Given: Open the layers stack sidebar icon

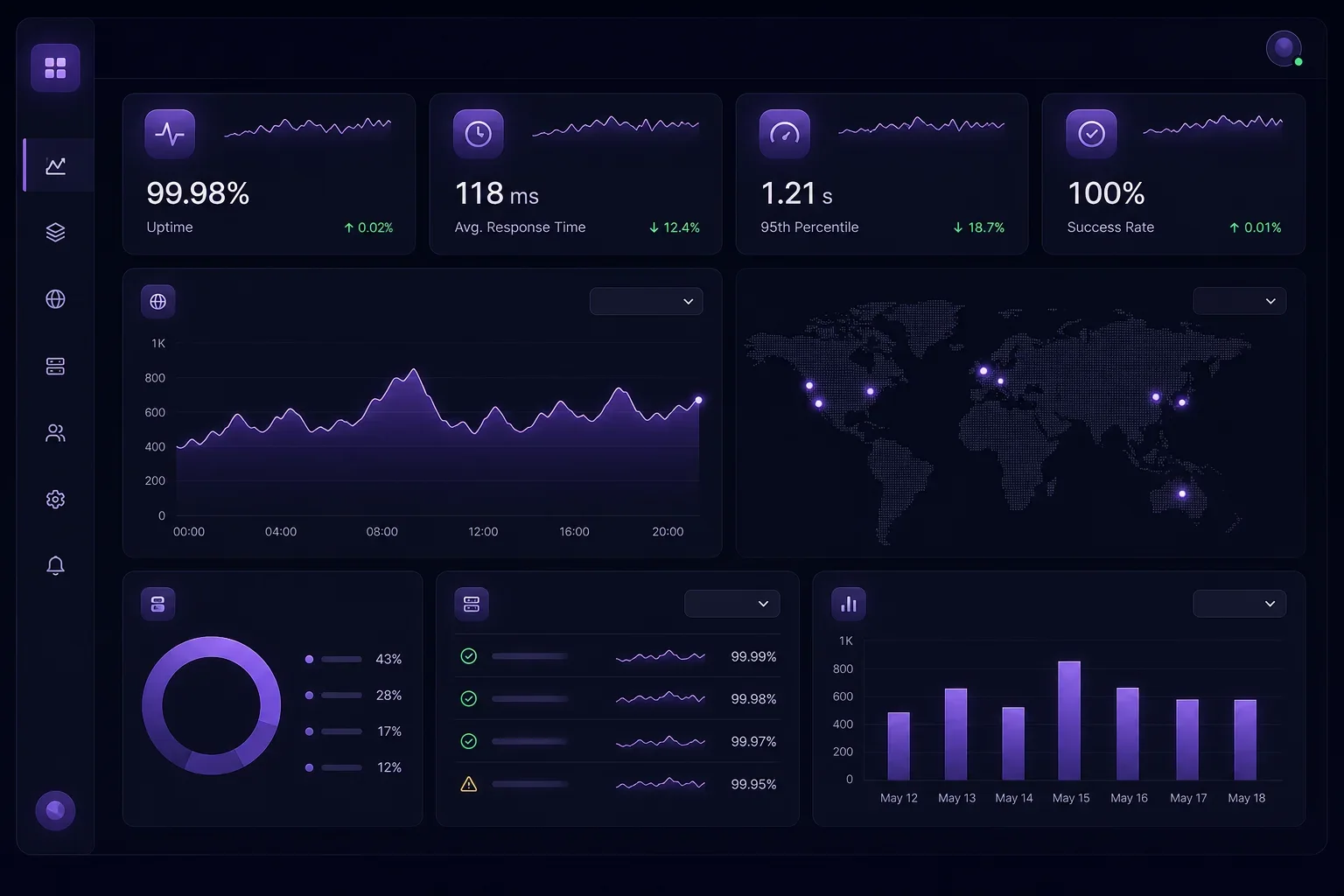Looking at the screenshot, I should (x=55, y=232).
